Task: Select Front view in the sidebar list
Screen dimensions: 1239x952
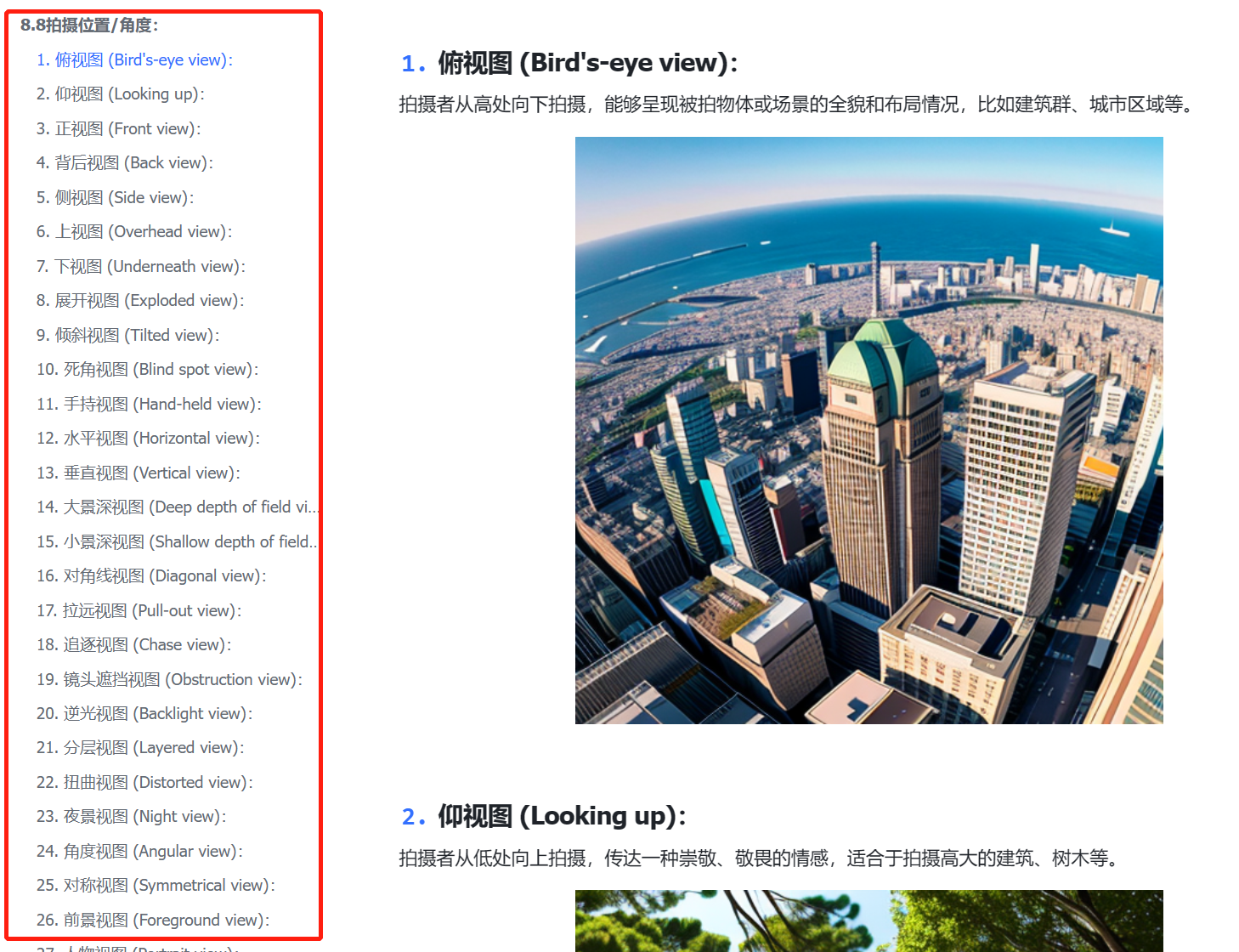Action: click(118, 129)
